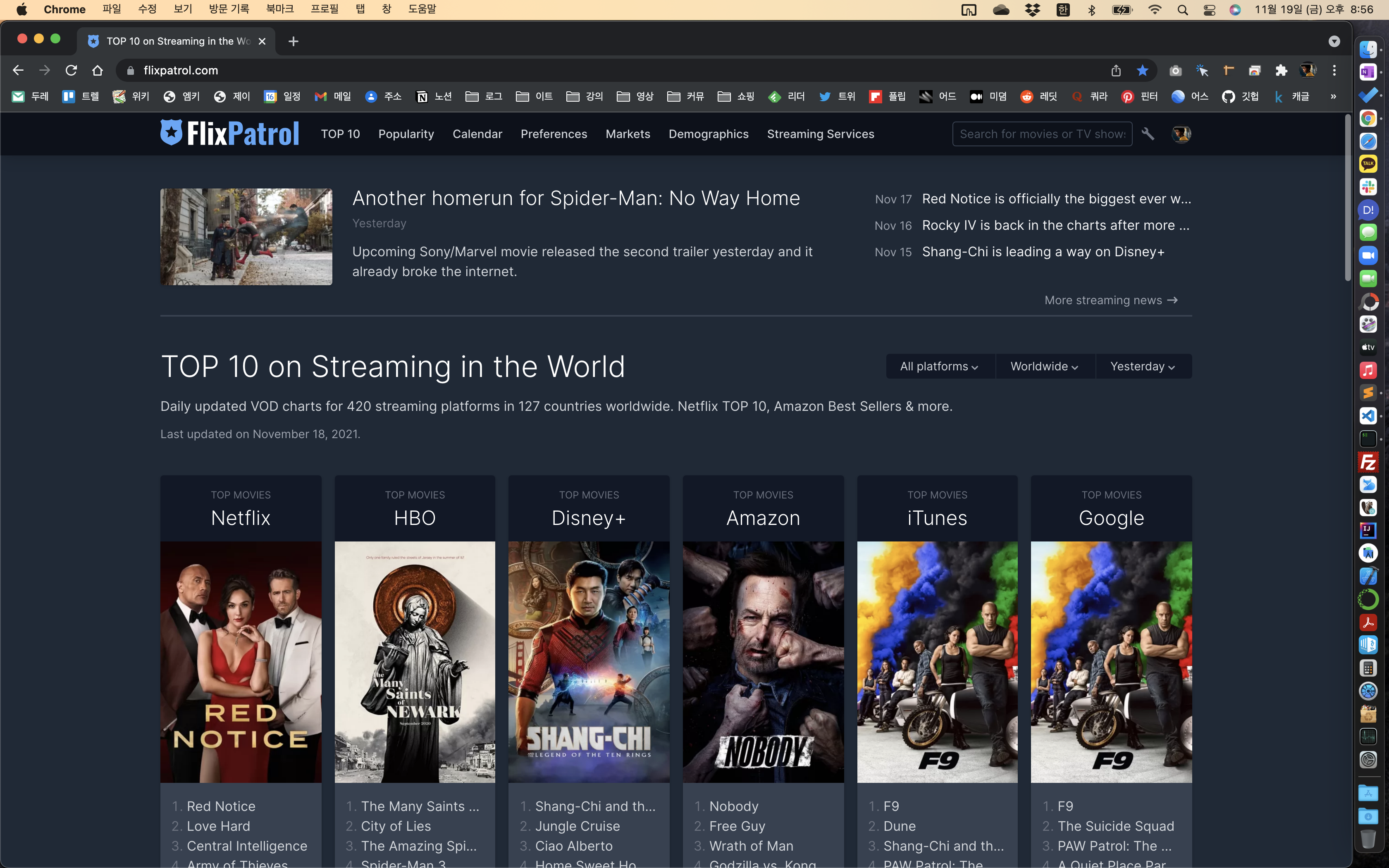Image resolution: width=1389 pixels, height=868 pixels.
Task: Open the 강의 bookmark folder
Action: pos(585,96)
